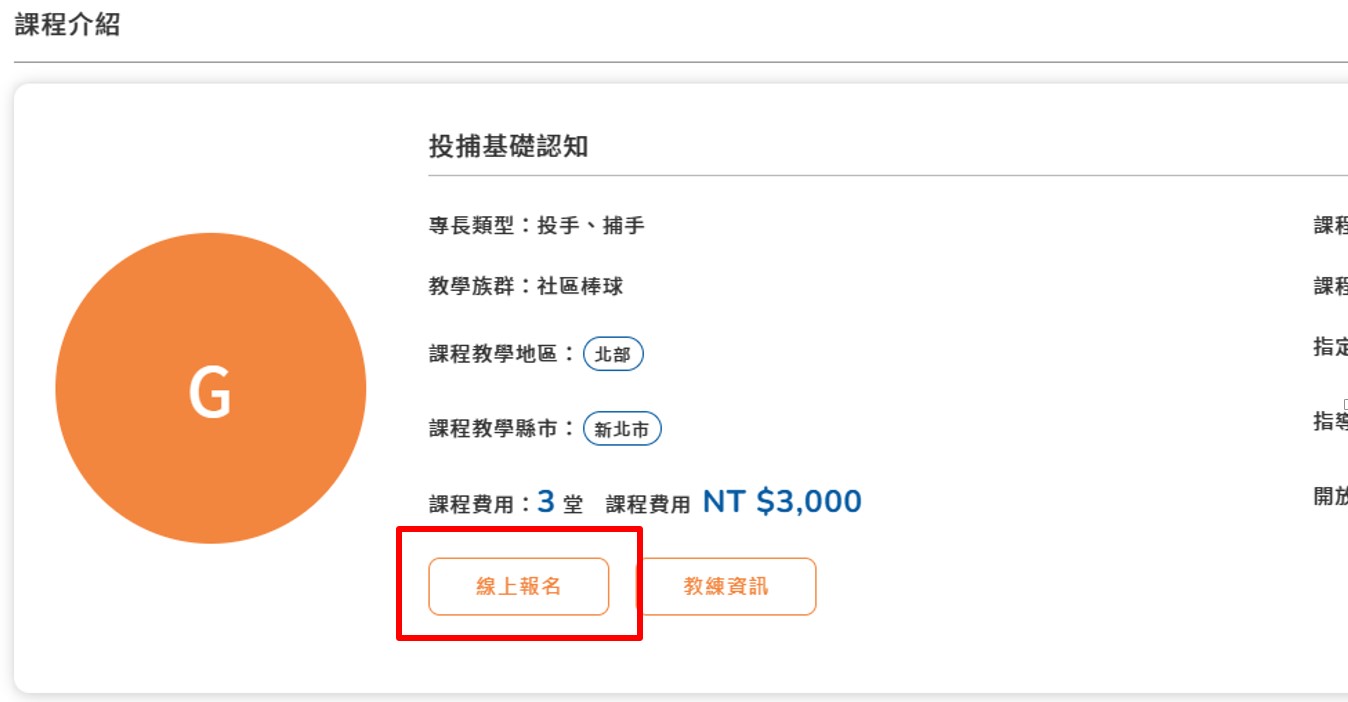
Task: Click the 投捕基礎認知 course title
Action: (509, 147)
